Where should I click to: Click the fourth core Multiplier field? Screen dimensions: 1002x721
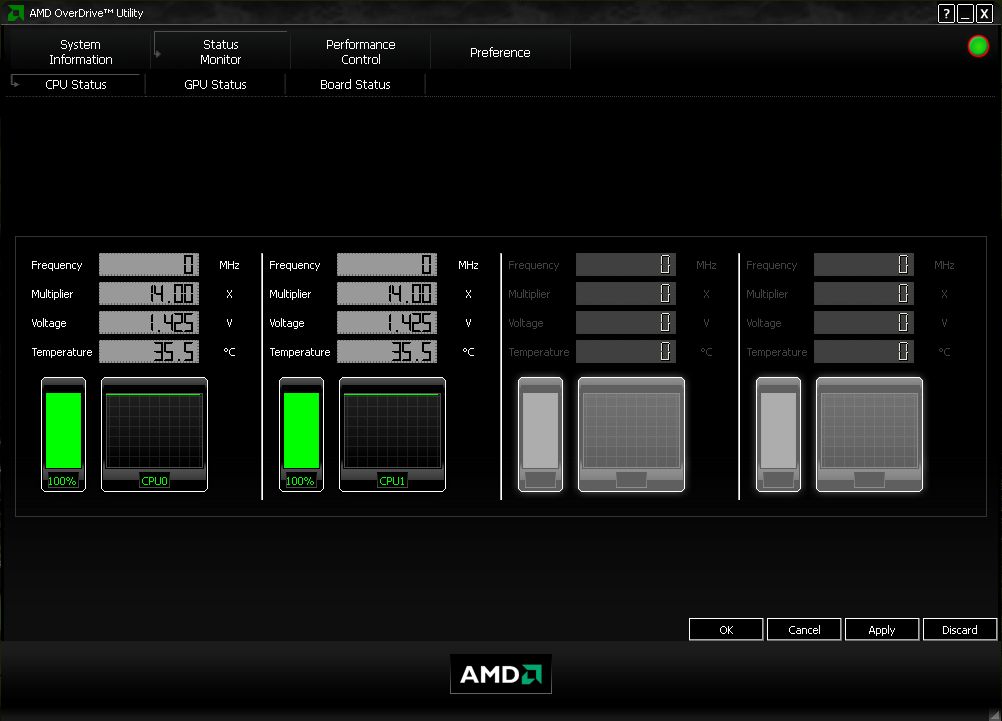coord(864,293)
